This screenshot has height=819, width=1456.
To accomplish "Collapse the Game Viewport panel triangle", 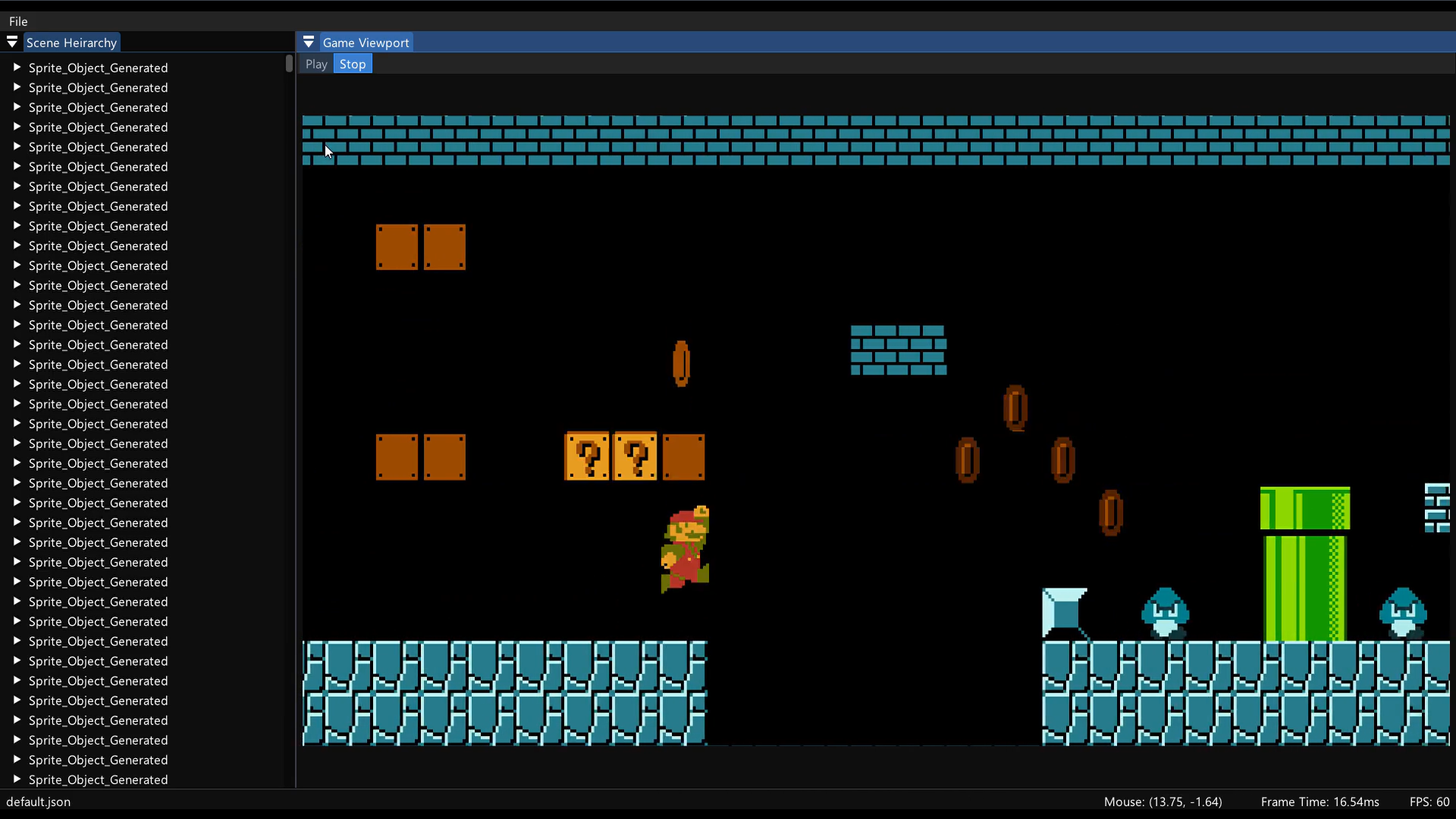I will click(309, 42).
